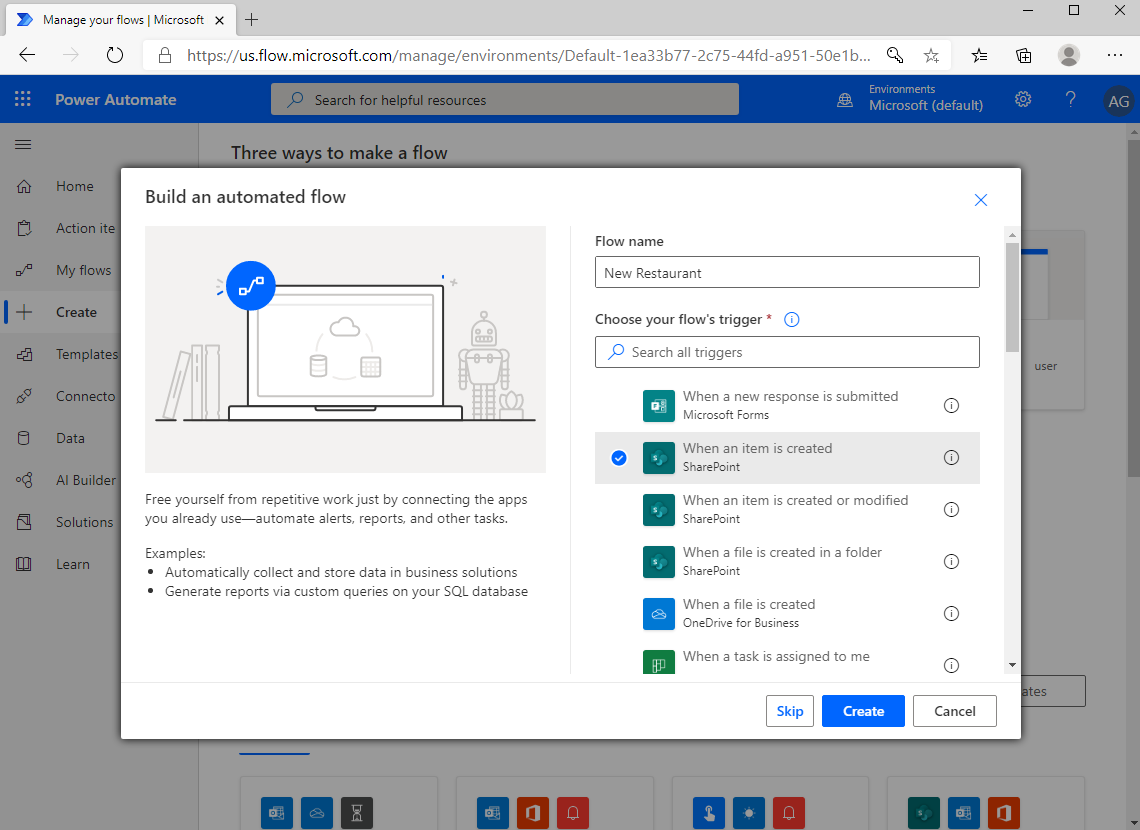Viewport: 1140px width, 830px height.
Task: Click the Solutions icon in sidebar
Action: coord(24,522)
